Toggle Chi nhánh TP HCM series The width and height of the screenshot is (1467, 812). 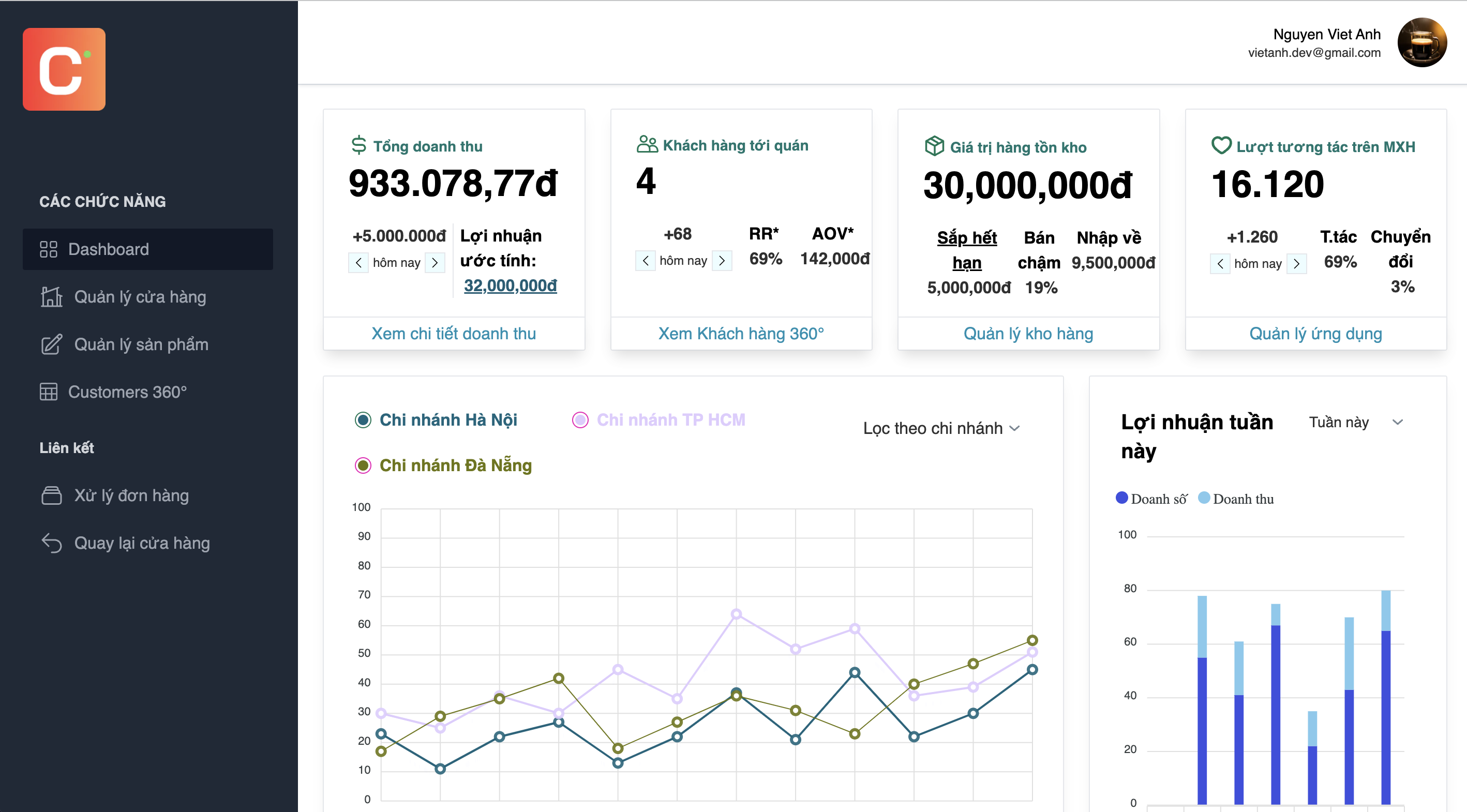pyautogui.click(x=659, y=420)
